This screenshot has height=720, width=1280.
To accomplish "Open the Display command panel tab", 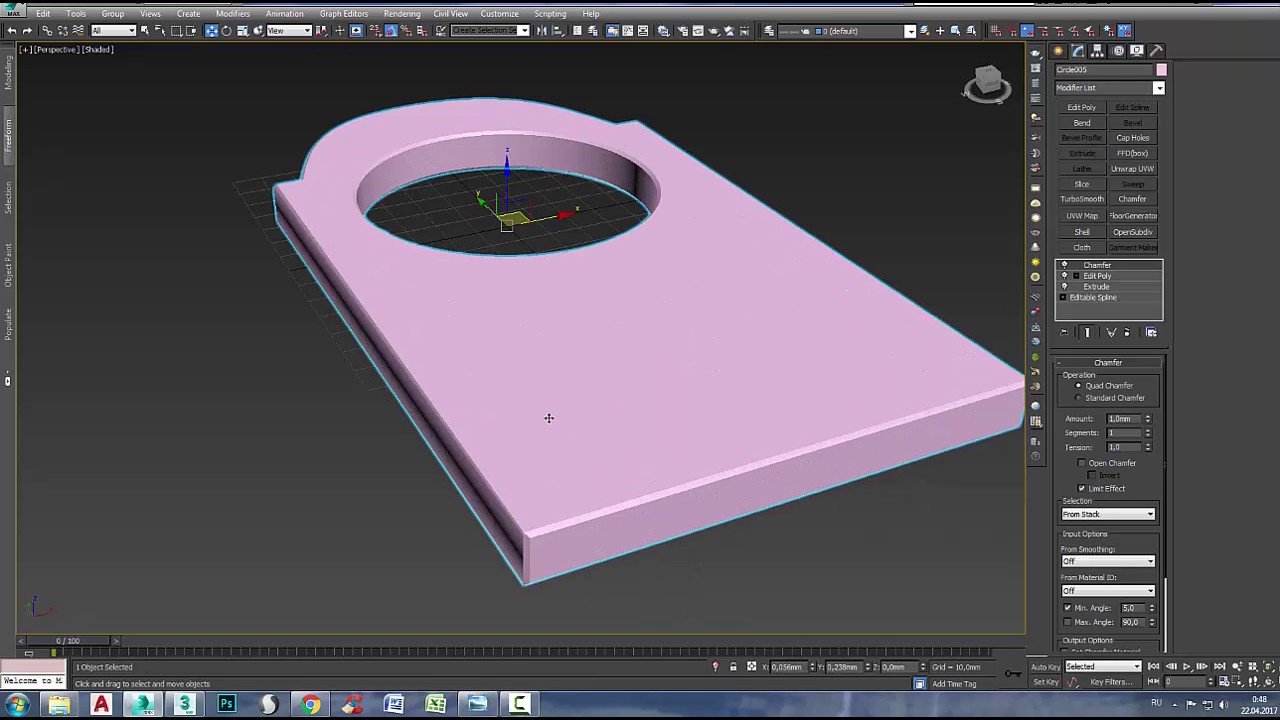I will tap(1137, 51).
